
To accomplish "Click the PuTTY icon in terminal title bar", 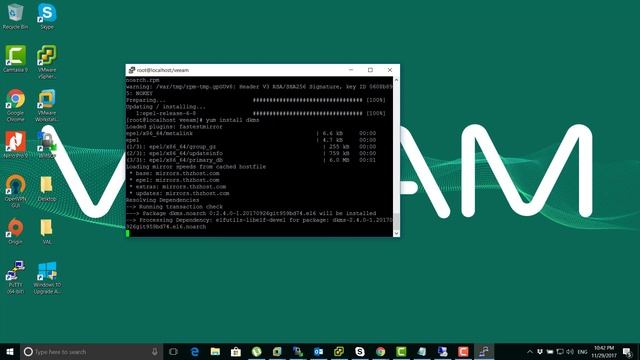I will click(131, 70).
